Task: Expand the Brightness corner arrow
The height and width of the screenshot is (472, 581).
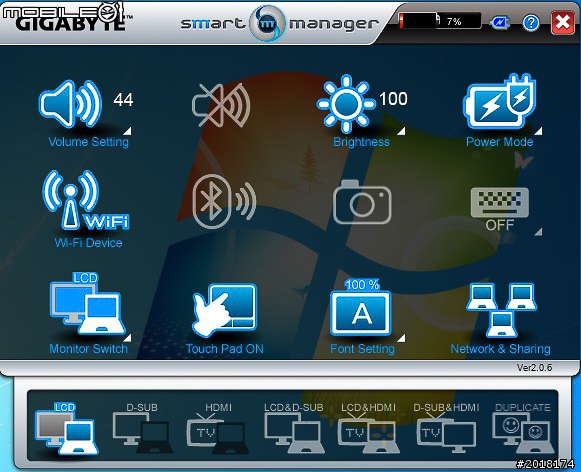Action: pos(401,131)
